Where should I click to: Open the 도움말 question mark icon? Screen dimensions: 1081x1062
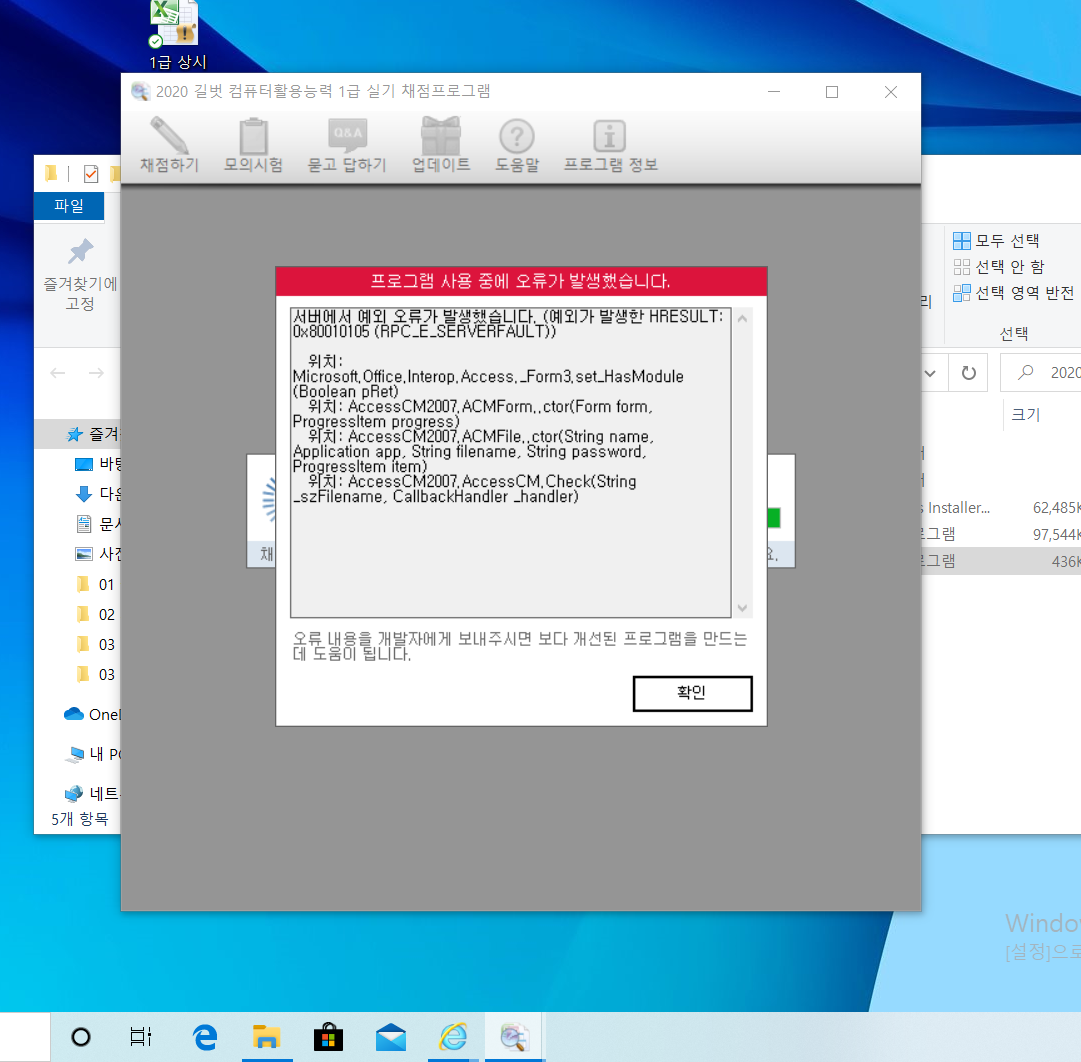coord(517,137)
